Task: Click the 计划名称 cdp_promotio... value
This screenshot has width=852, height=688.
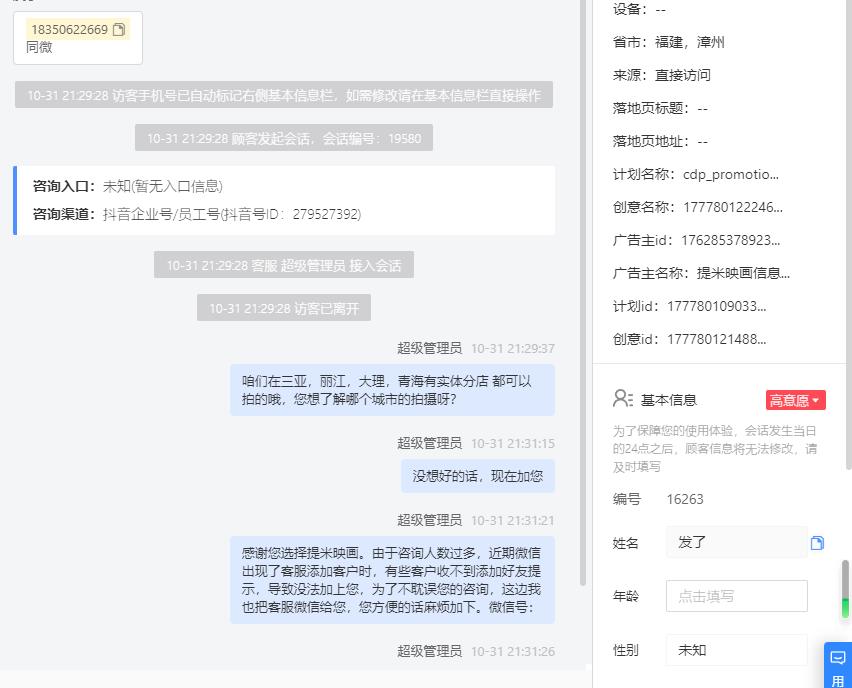Action: (731, 174)
